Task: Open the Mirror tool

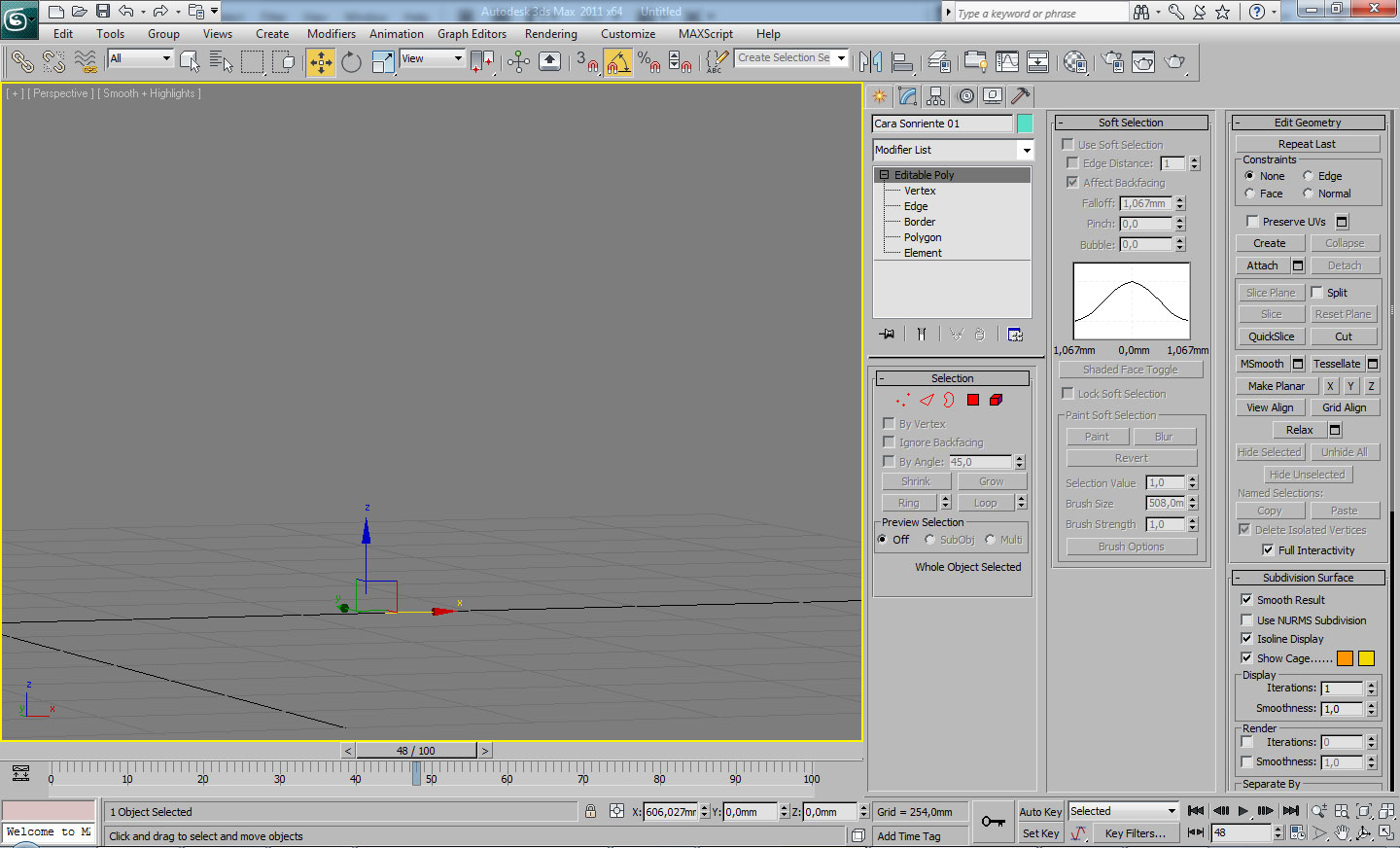Action: point(870,62)
